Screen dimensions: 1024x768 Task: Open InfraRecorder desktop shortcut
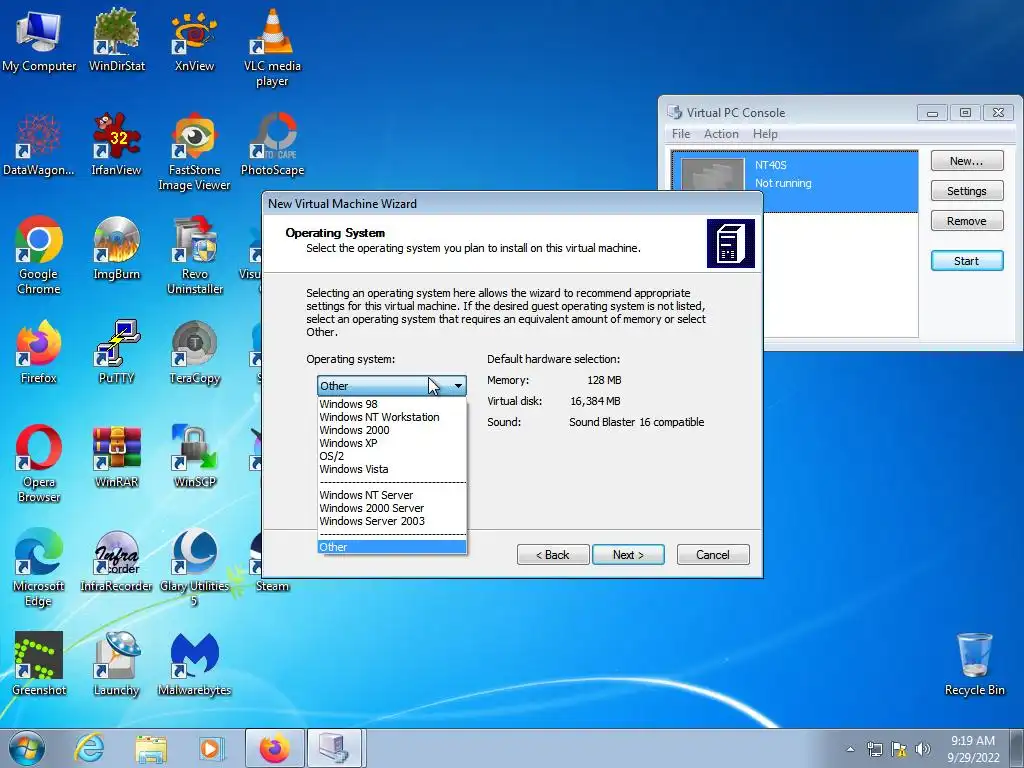(x=116, y=560)
